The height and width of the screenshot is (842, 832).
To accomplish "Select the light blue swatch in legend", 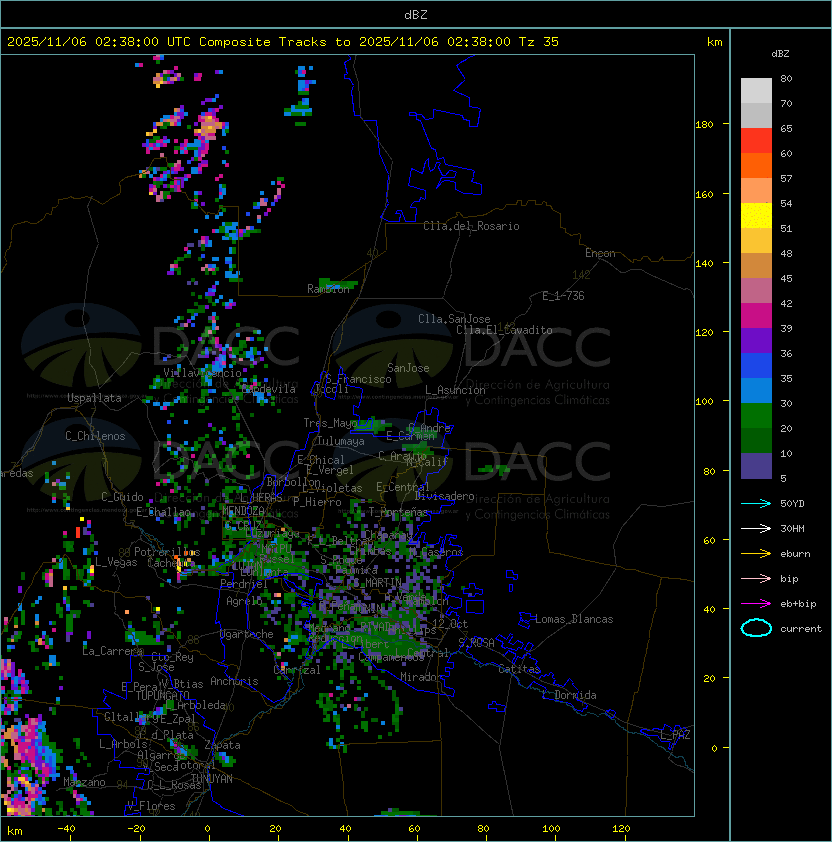I will (756, 390).
